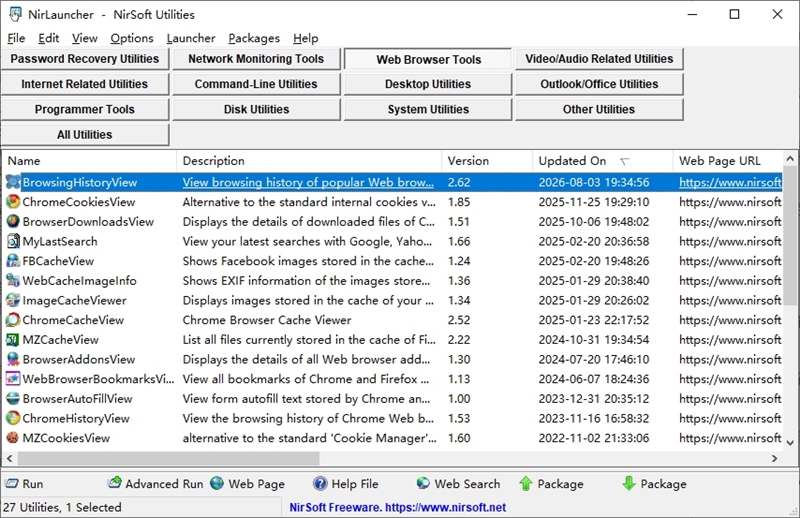
Task: Click the Run toolbar icon
Action: [11, 483]
